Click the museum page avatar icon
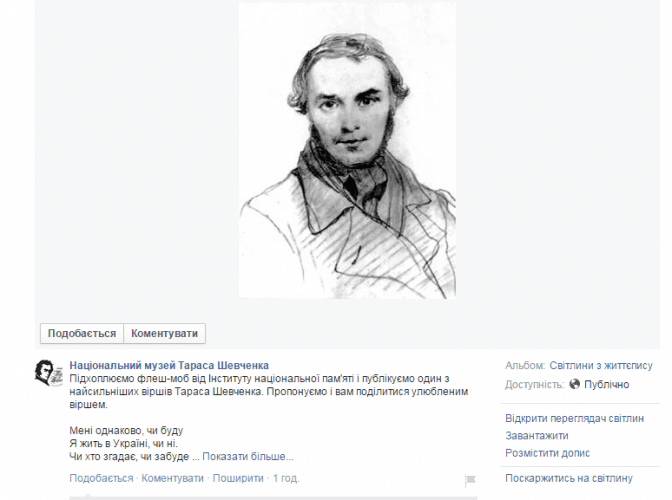This screenshot has width=672, height=500. tap(48, 373)
